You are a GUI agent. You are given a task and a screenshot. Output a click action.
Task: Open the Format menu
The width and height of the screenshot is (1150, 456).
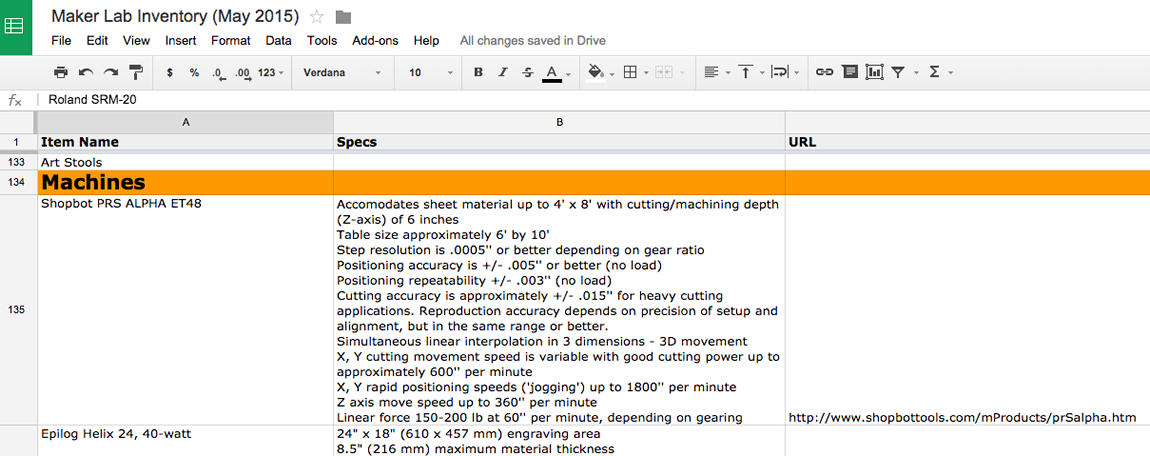pos(230,41)
